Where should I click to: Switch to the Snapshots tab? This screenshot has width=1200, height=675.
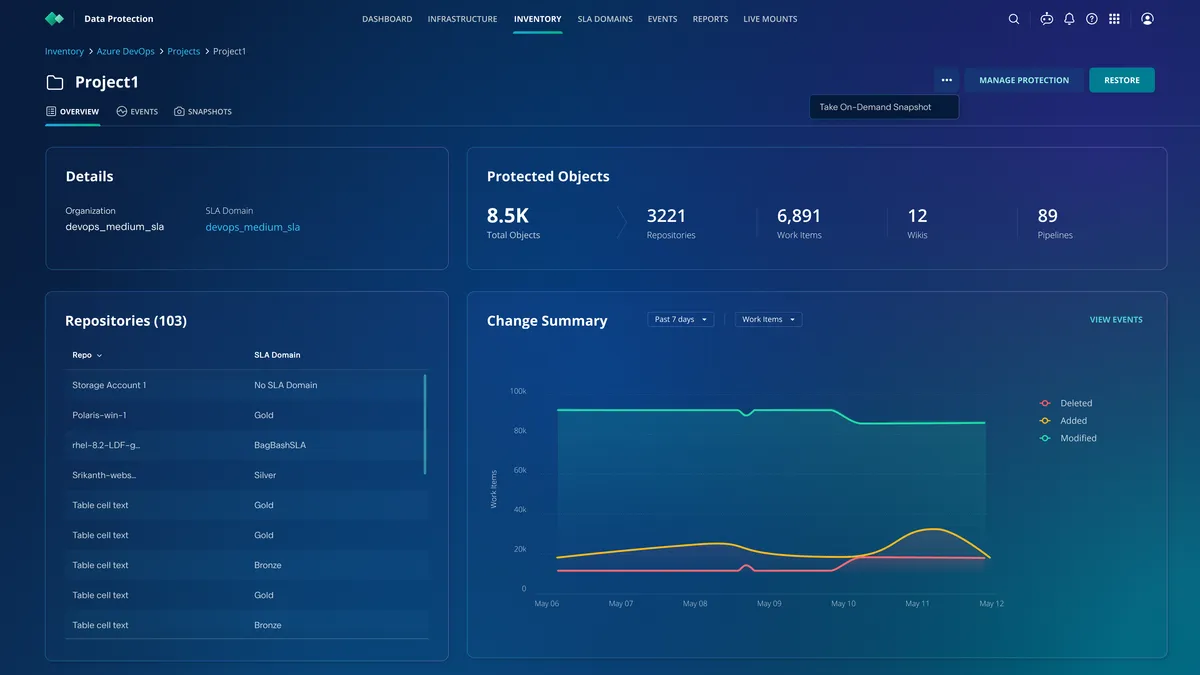[202, 112]
